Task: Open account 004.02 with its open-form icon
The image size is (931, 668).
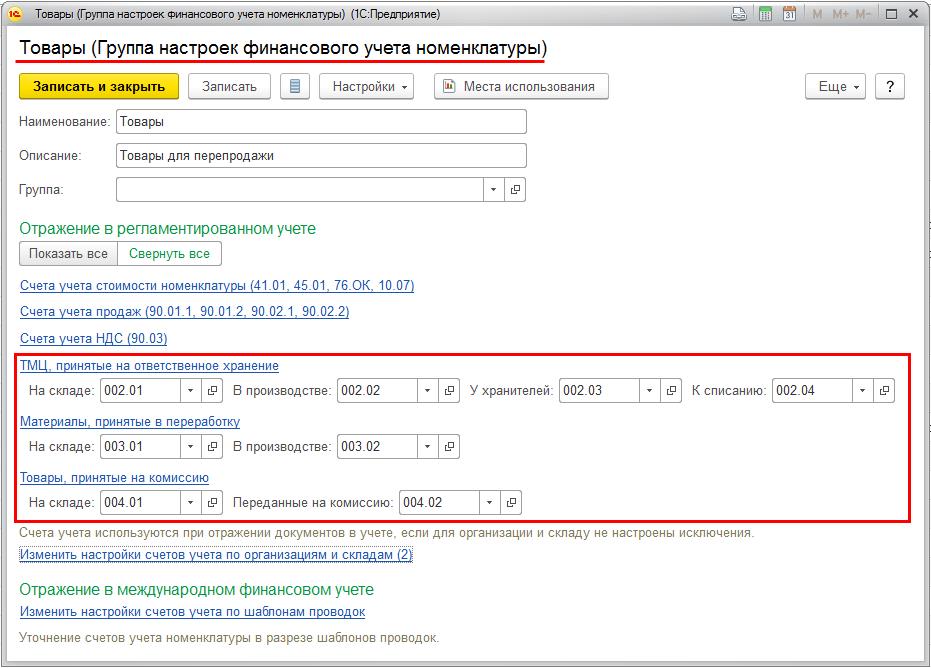Action: (511, 502)
